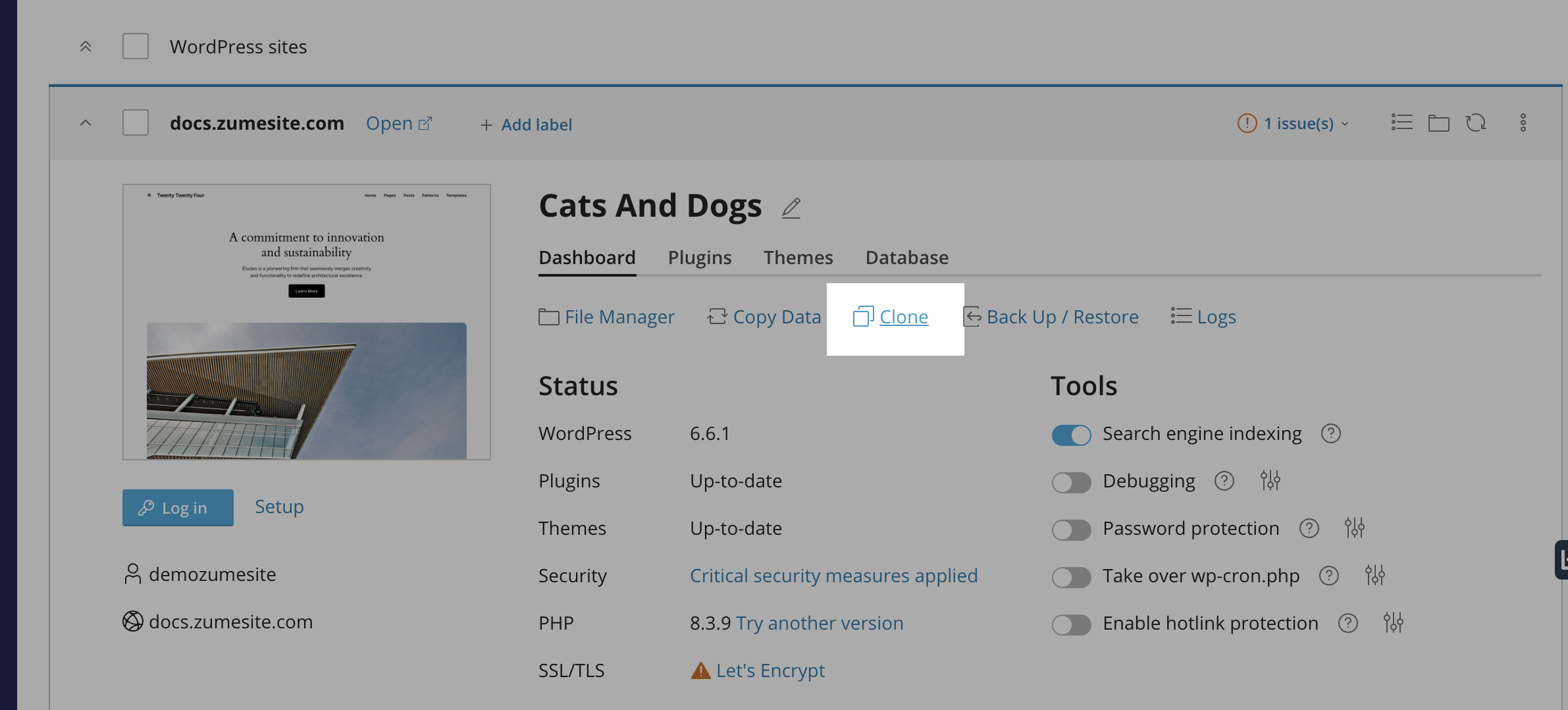
Task: Switch to the Plugins tab
Action: pyautogui.click(x=700, y=258)
